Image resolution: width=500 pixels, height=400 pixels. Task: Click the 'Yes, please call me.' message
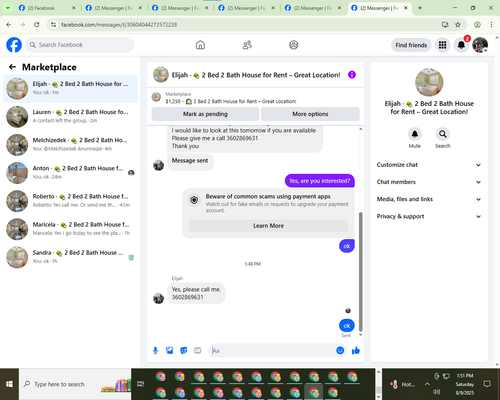[x=196, y=293]
